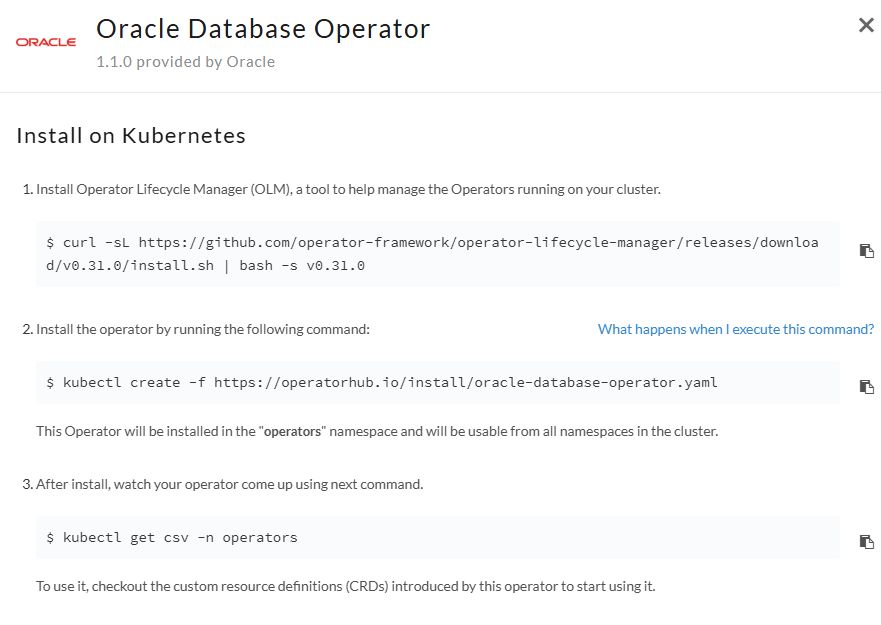Copy the kubectl create command to clipboard
This screenshot has width=881, height=625.
point(866,389)
